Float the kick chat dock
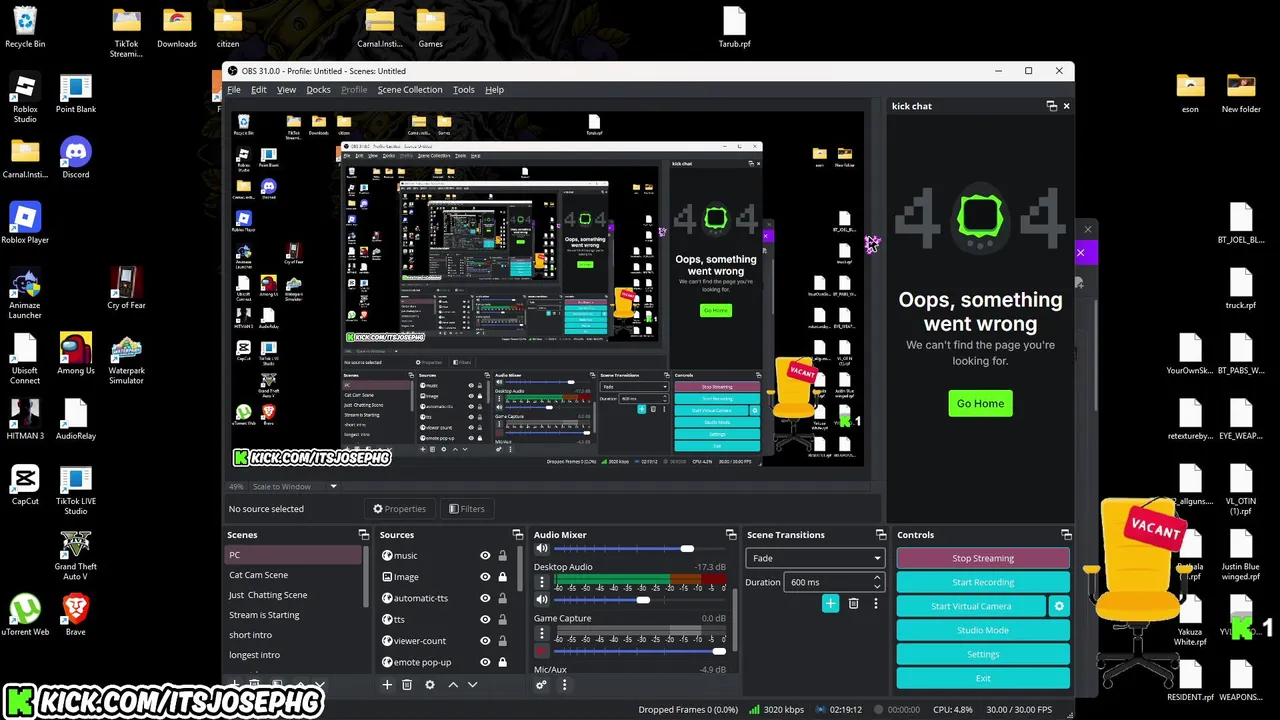1280x720 pixels. [x=1051, y=106]
